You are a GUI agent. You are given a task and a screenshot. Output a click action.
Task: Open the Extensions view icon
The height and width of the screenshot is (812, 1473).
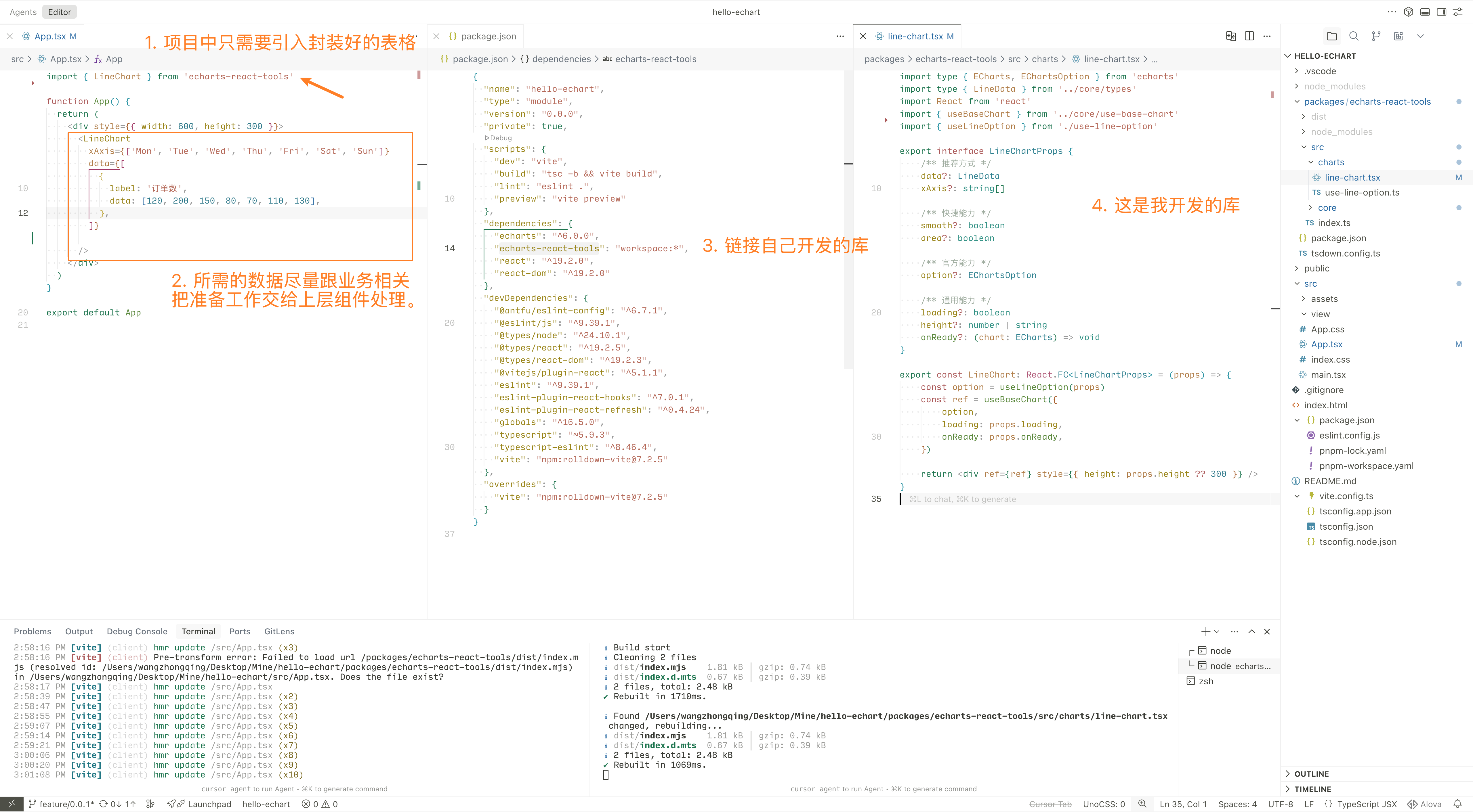pyautogui.click(x=1398, y=36)
